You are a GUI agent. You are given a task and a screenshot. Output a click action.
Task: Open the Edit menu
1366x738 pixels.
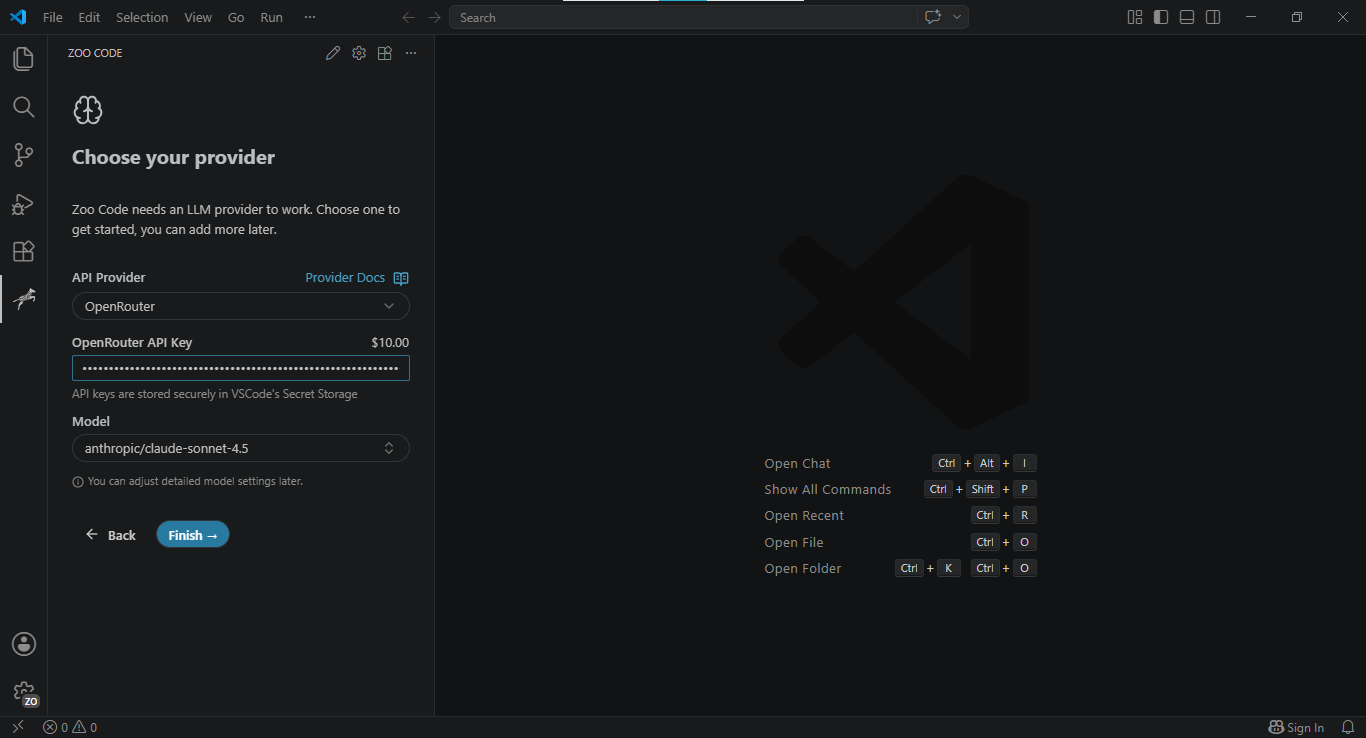click(89, 17)
